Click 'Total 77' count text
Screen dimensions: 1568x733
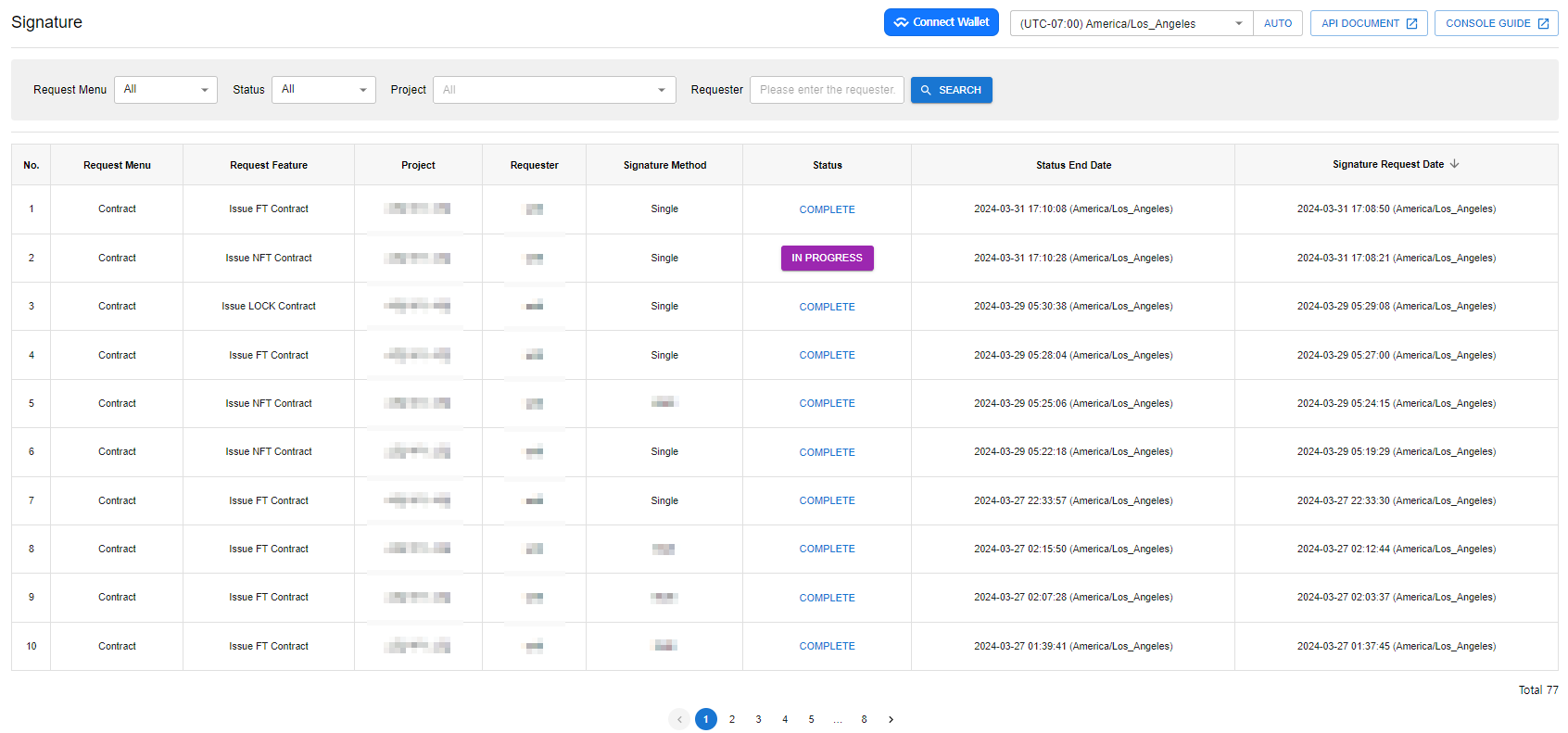(1538, 690)
